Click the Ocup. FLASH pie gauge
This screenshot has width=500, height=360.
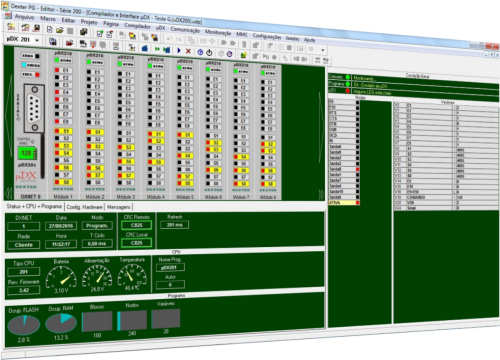click(x=24, y=325)
